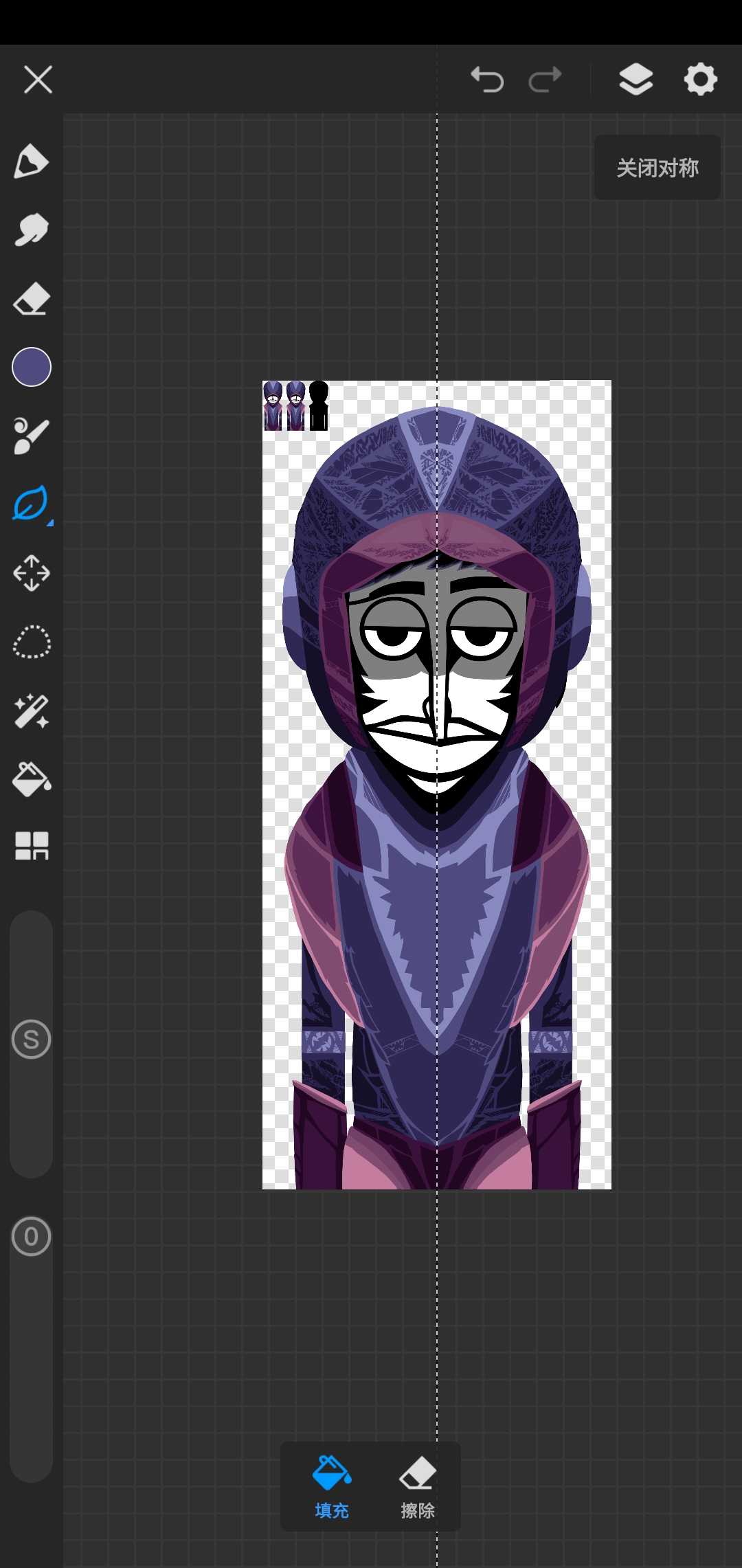Select the paint bucket tool in sidebar
This screenshot has width=742, height=1568.
click(x=32, y=779)
